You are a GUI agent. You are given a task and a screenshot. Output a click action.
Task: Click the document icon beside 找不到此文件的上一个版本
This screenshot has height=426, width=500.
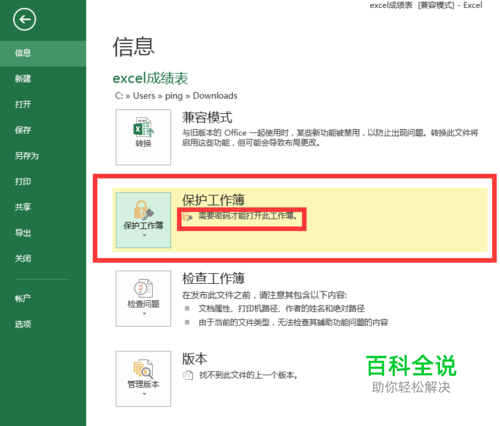(x=188, y=376)
